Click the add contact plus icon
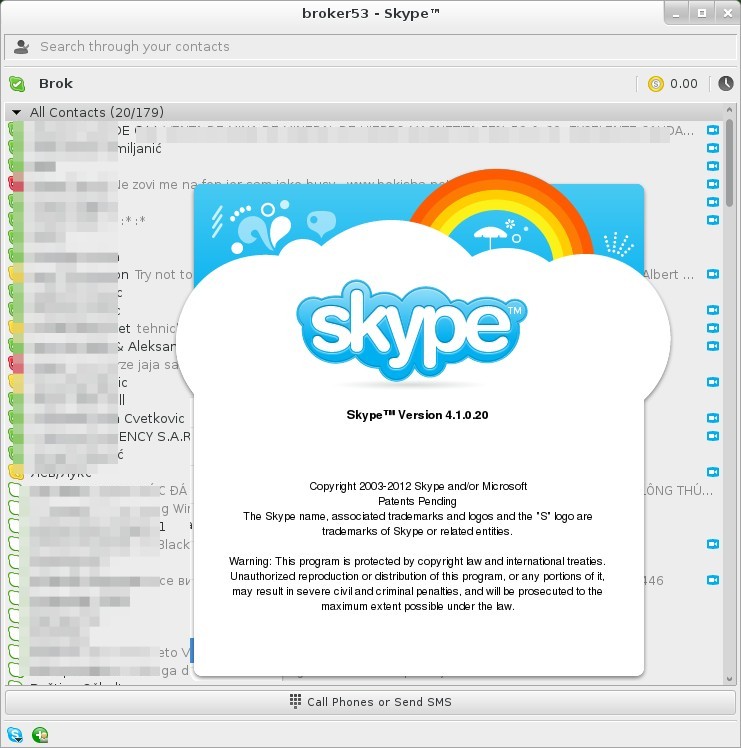 point(40,735)
